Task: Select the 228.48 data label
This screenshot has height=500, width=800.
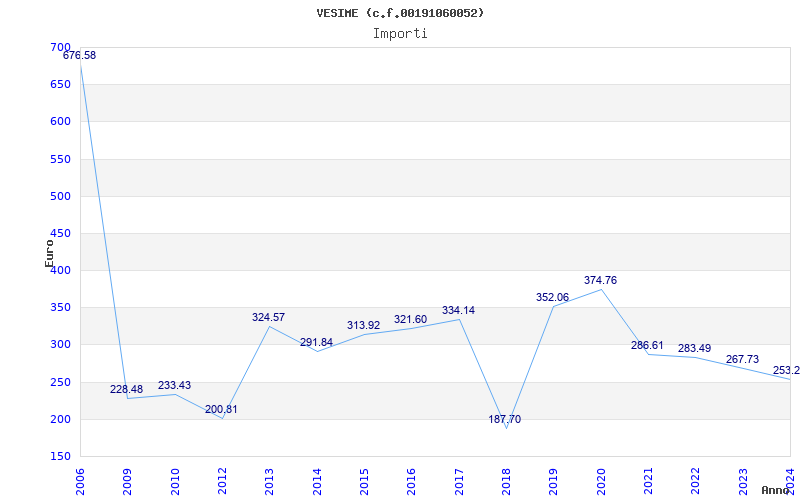Action: click(x=127, y=389)
